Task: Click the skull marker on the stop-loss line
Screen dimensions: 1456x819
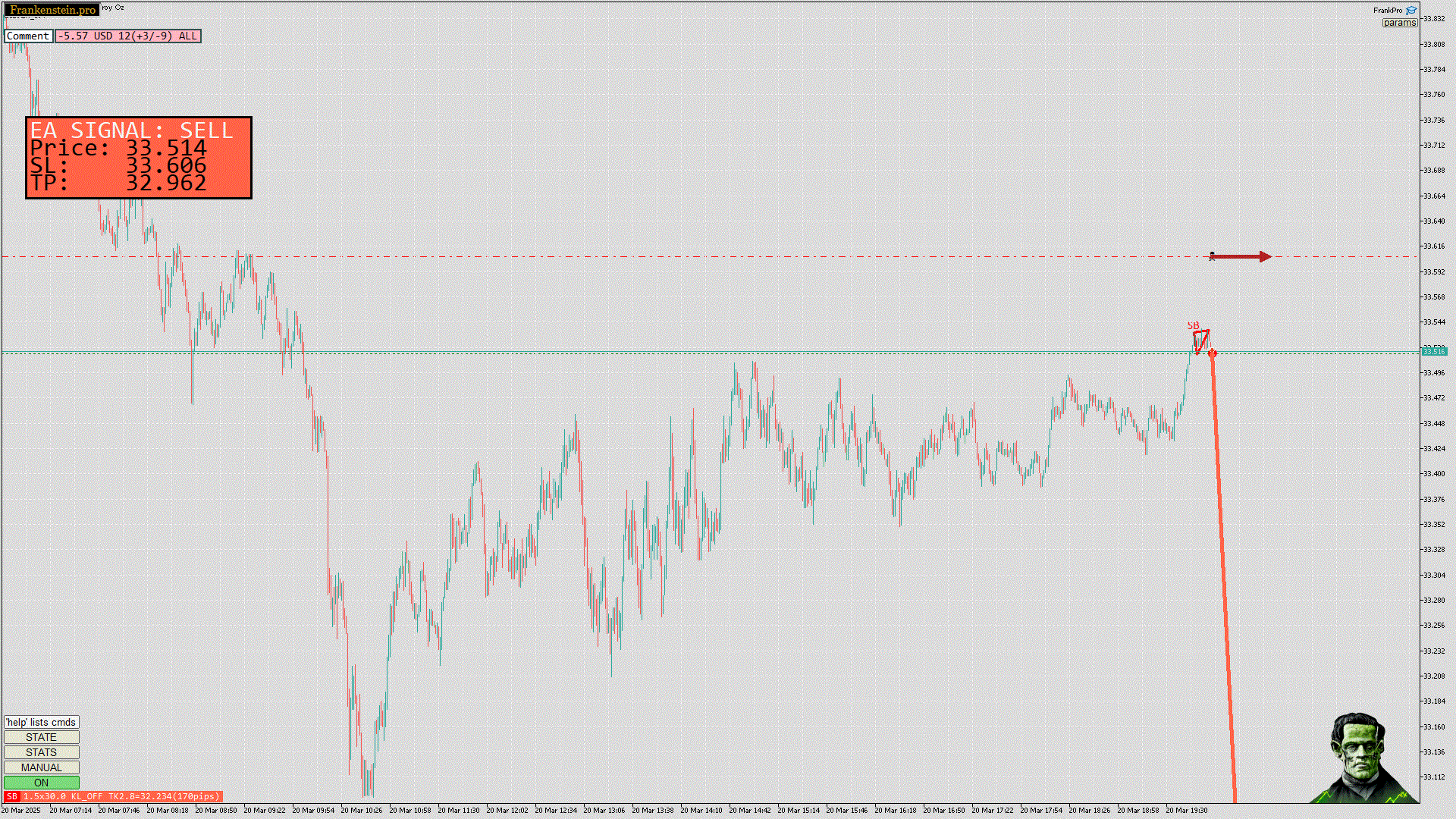Action: (1212, 256)
